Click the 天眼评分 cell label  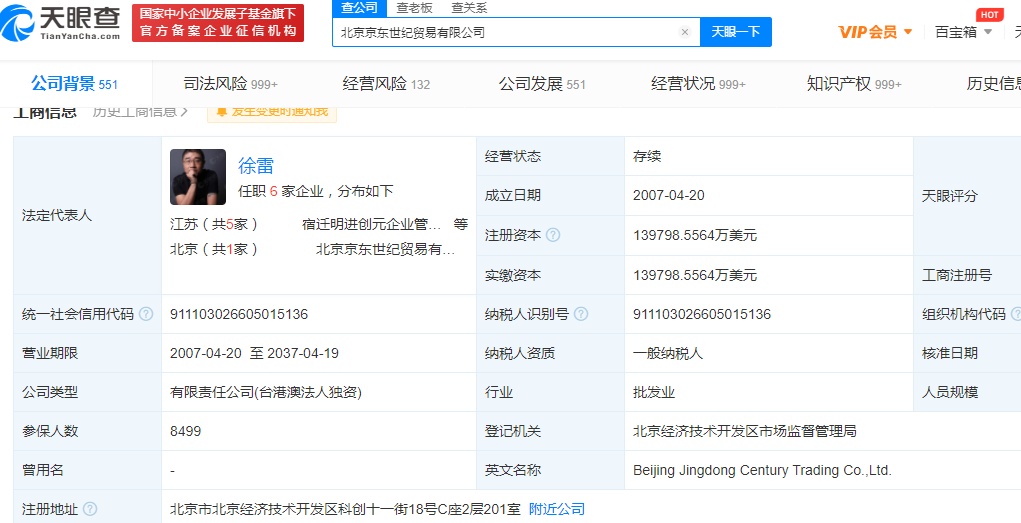pos(950,195)
